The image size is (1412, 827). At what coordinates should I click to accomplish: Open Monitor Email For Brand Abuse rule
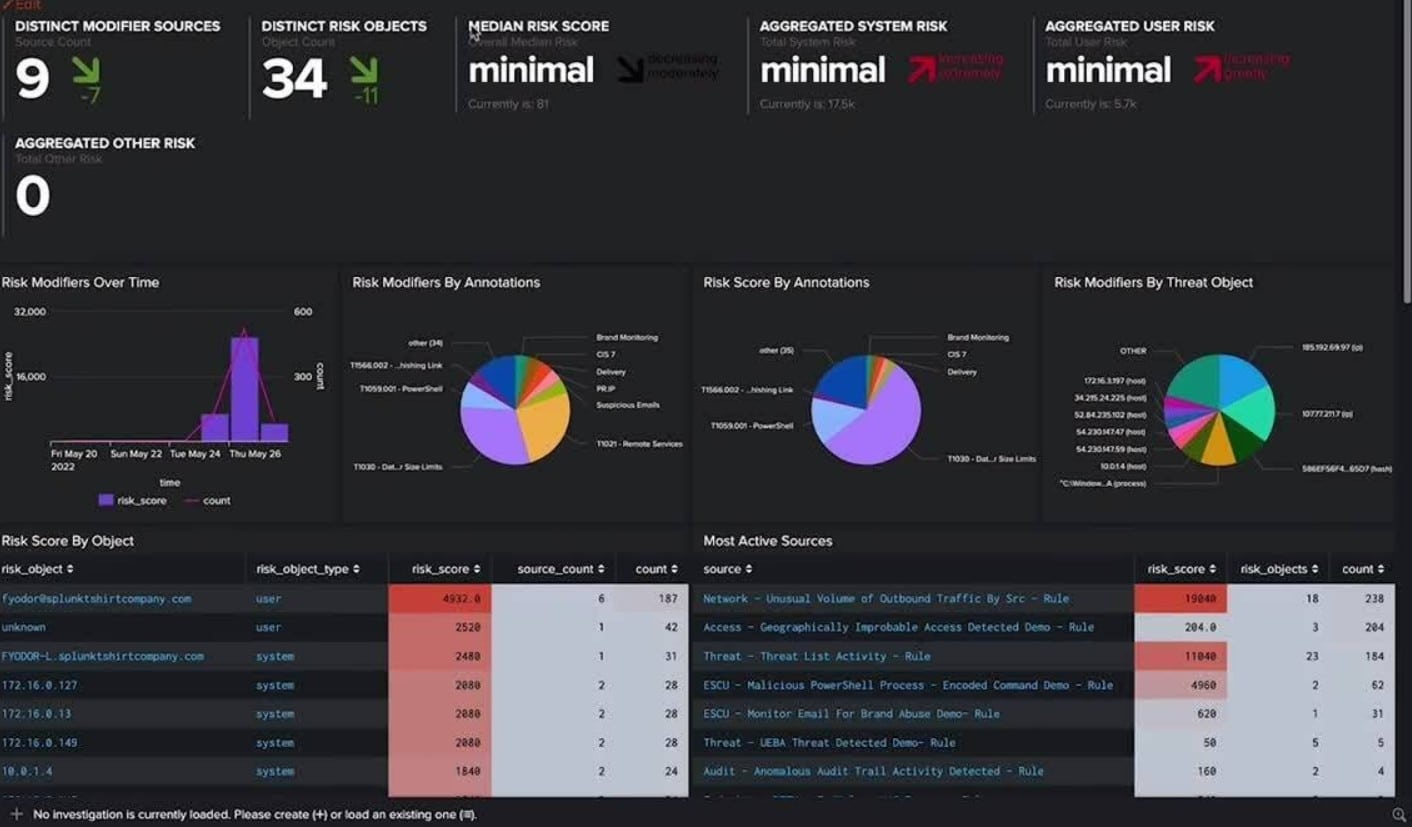(851, 714)
